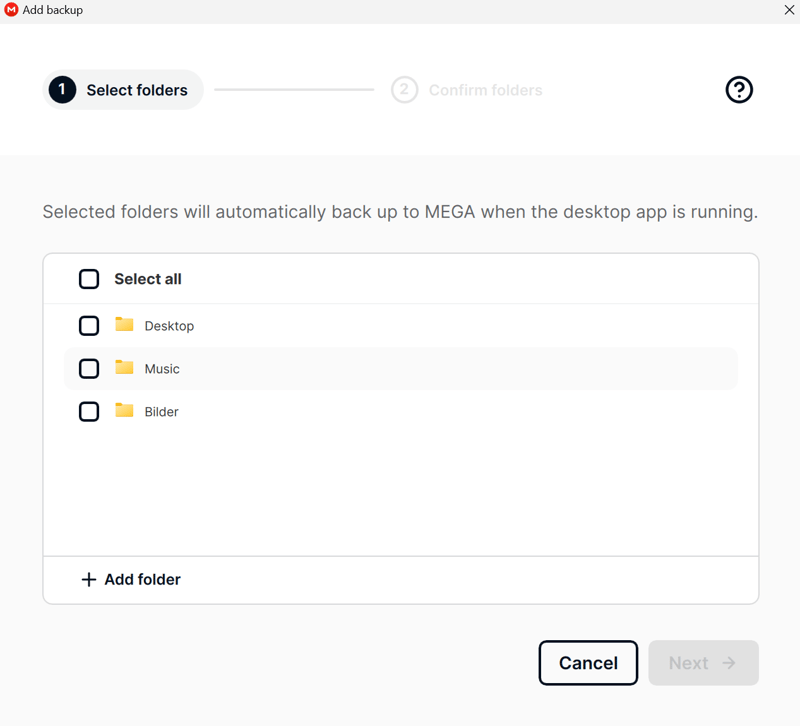Click the Cancel button
The height and width of the screenshot is (726, 800).
point(588,663)
